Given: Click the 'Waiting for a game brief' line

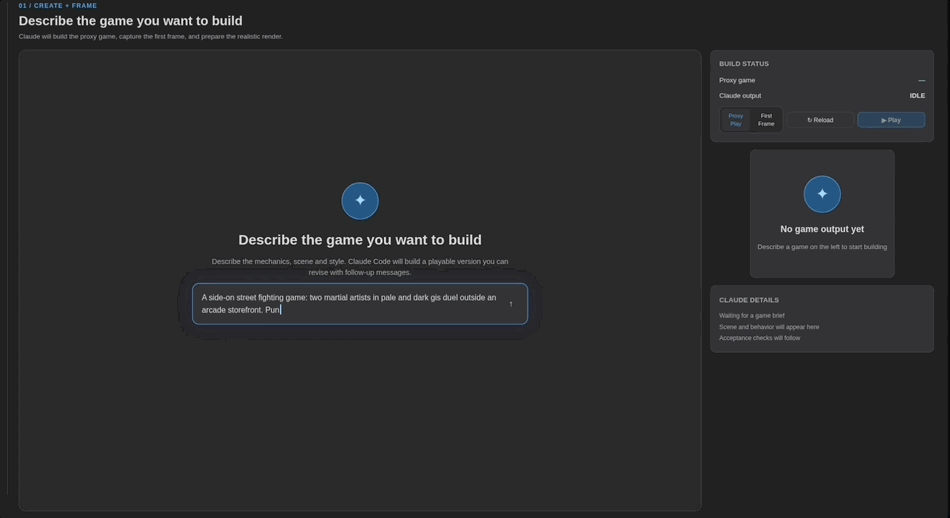Looking at the screenshot, I should point(751,316).
